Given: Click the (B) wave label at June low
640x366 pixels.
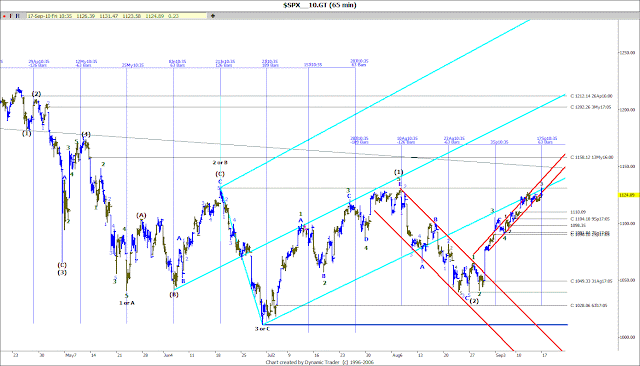Looking at the screenshot, I should click(x=174, y=294).
